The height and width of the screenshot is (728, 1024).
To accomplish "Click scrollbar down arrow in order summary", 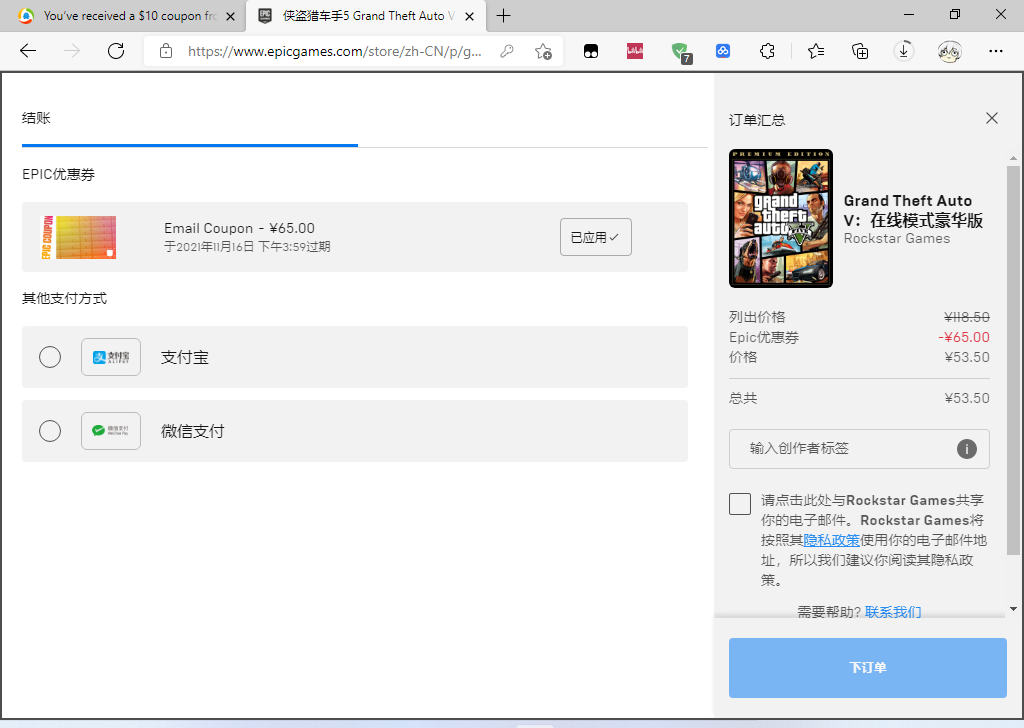I will 1014,609.
